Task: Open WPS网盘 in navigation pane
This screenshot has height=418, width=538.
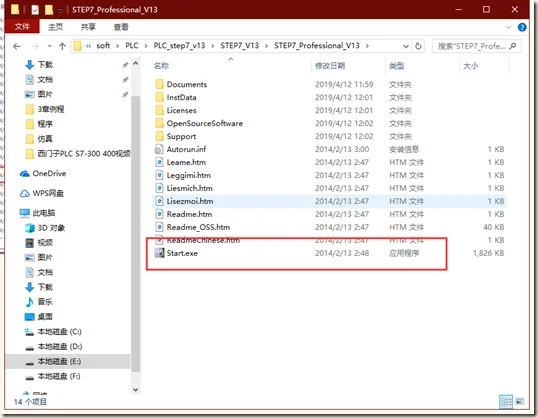Action: click(48, 193)
